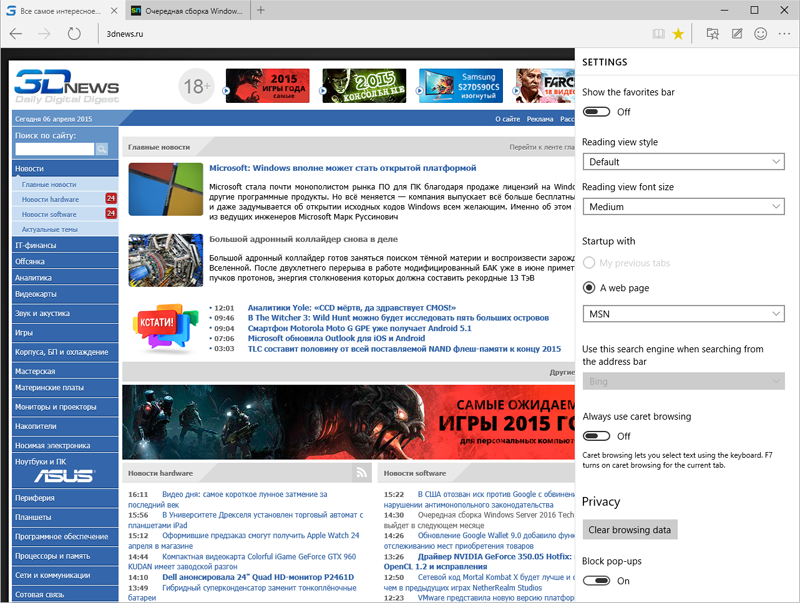This screenshot has width=800, height=603.
Task: Switch to the Очередная сборка Windows tab
Action: click(186, 11)
